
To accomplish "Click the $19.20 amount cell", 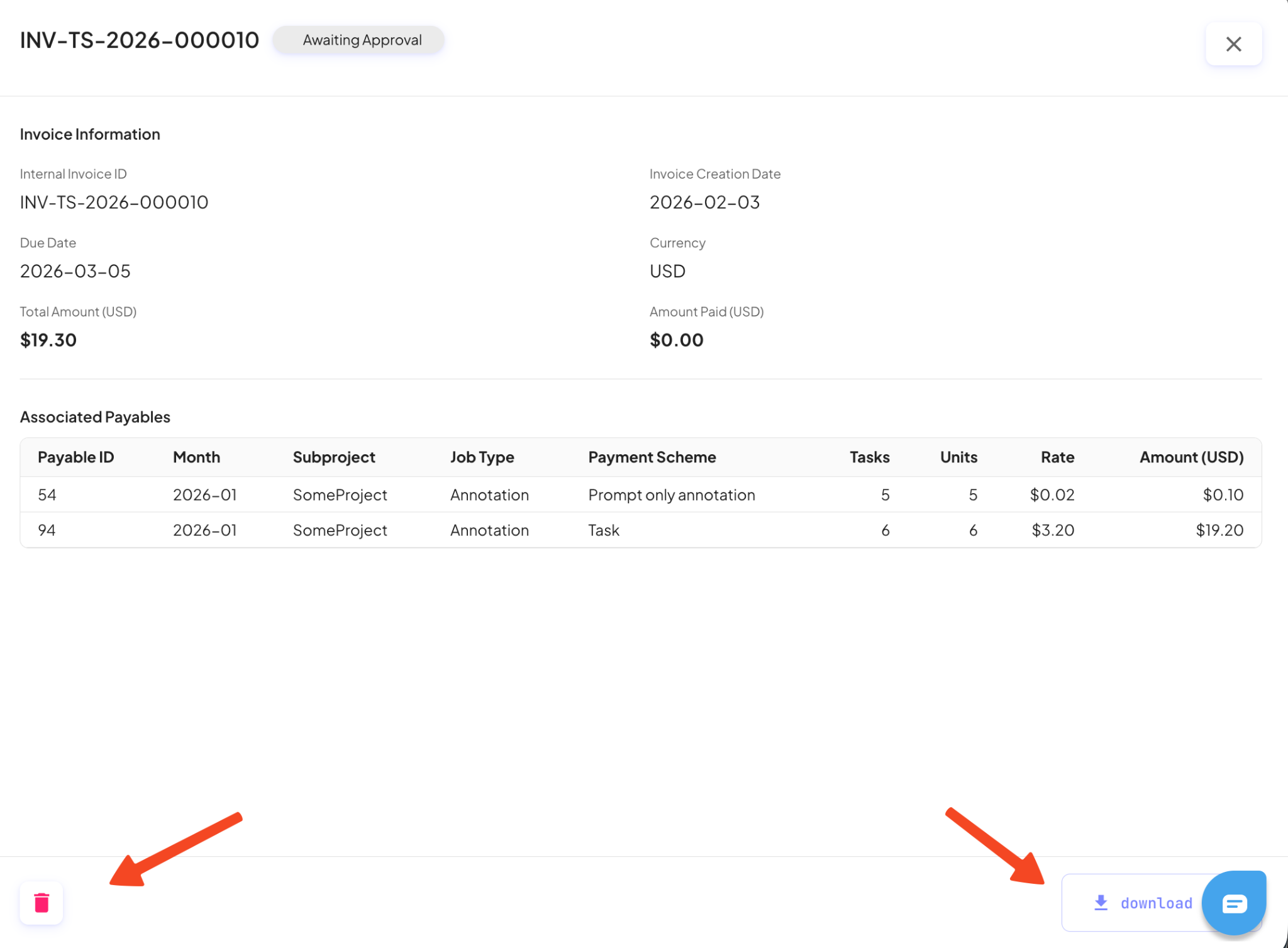I will point(1219,530).
